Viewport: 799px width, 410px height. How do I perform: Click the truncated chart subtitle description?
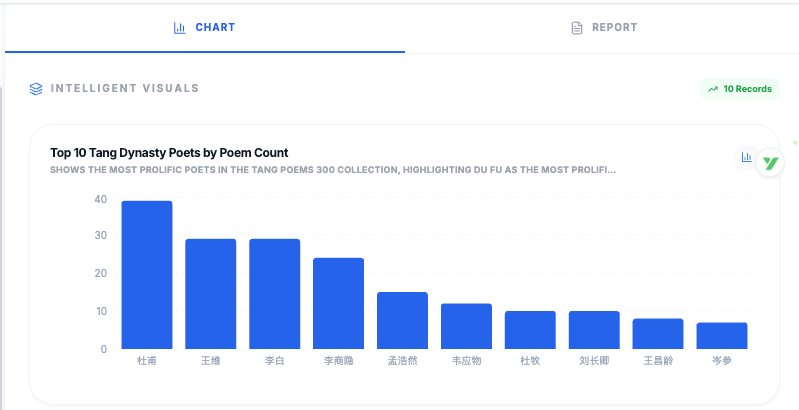[x=332, y=169]
